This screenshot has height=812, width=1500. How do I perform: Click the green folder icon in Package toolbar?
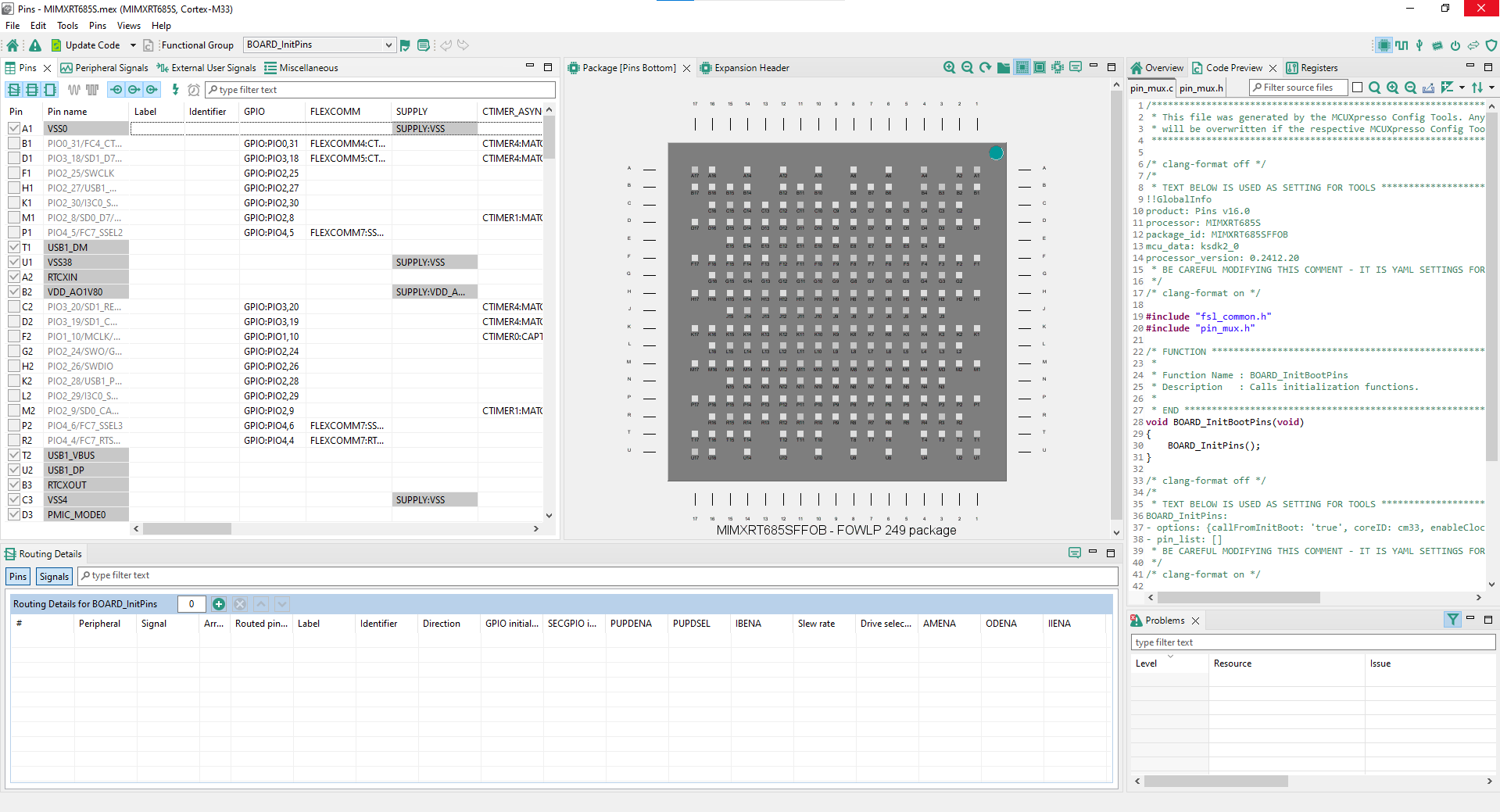[x=1004, y=68]
